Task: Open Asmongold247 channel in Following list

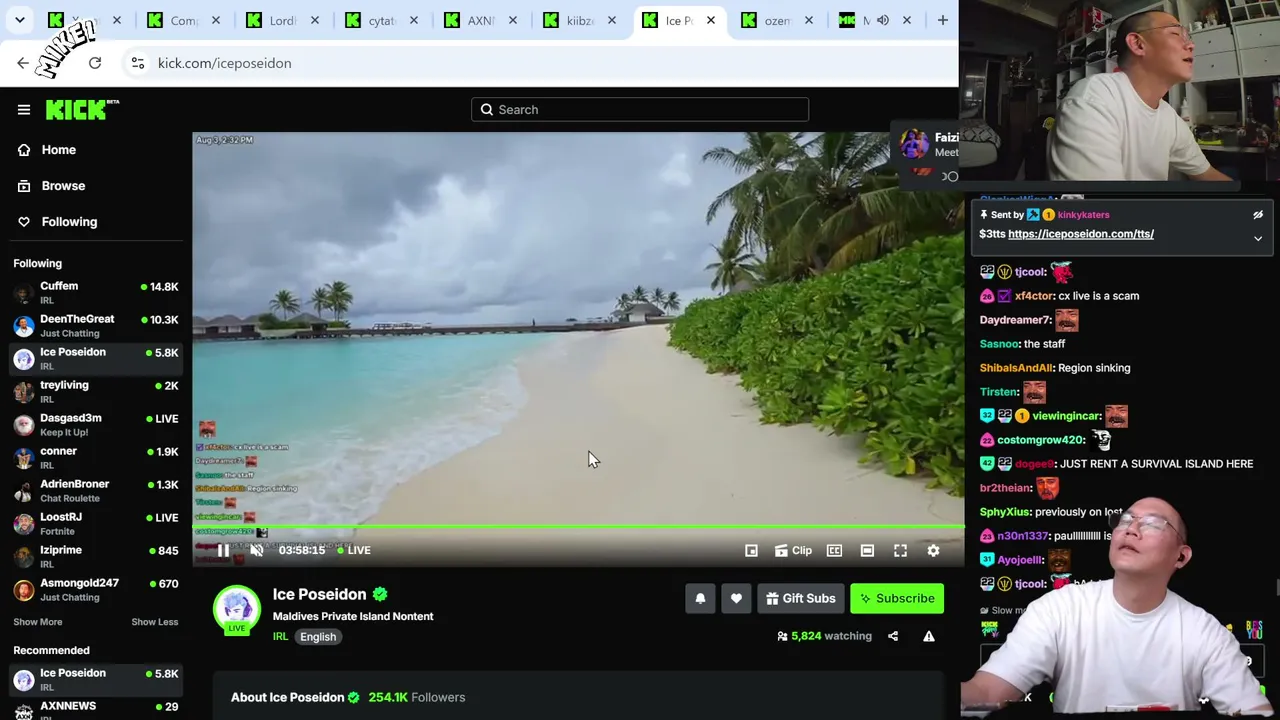Action: click(96, 590)
